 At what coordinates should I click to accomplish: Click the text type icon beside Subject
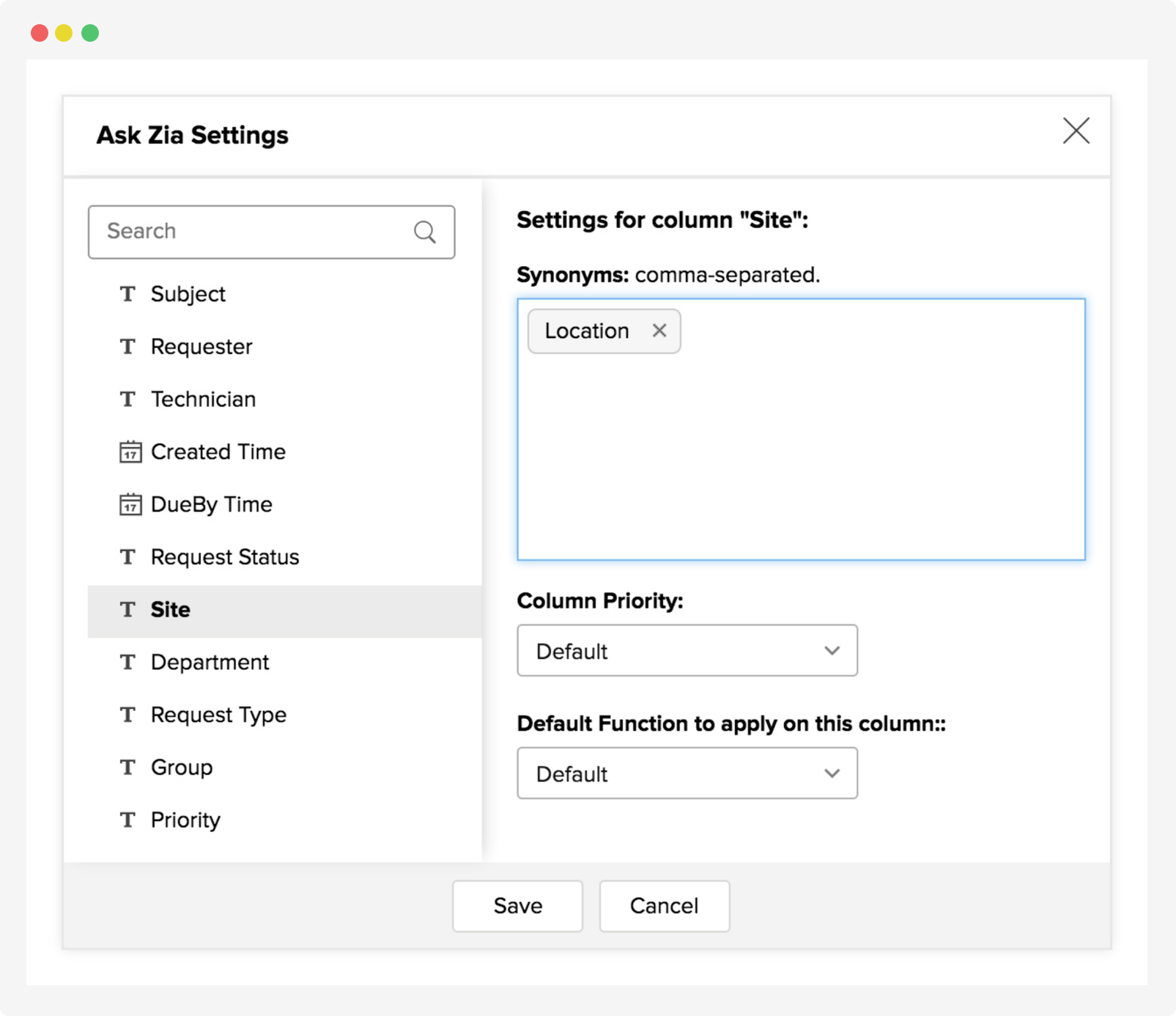128,294
